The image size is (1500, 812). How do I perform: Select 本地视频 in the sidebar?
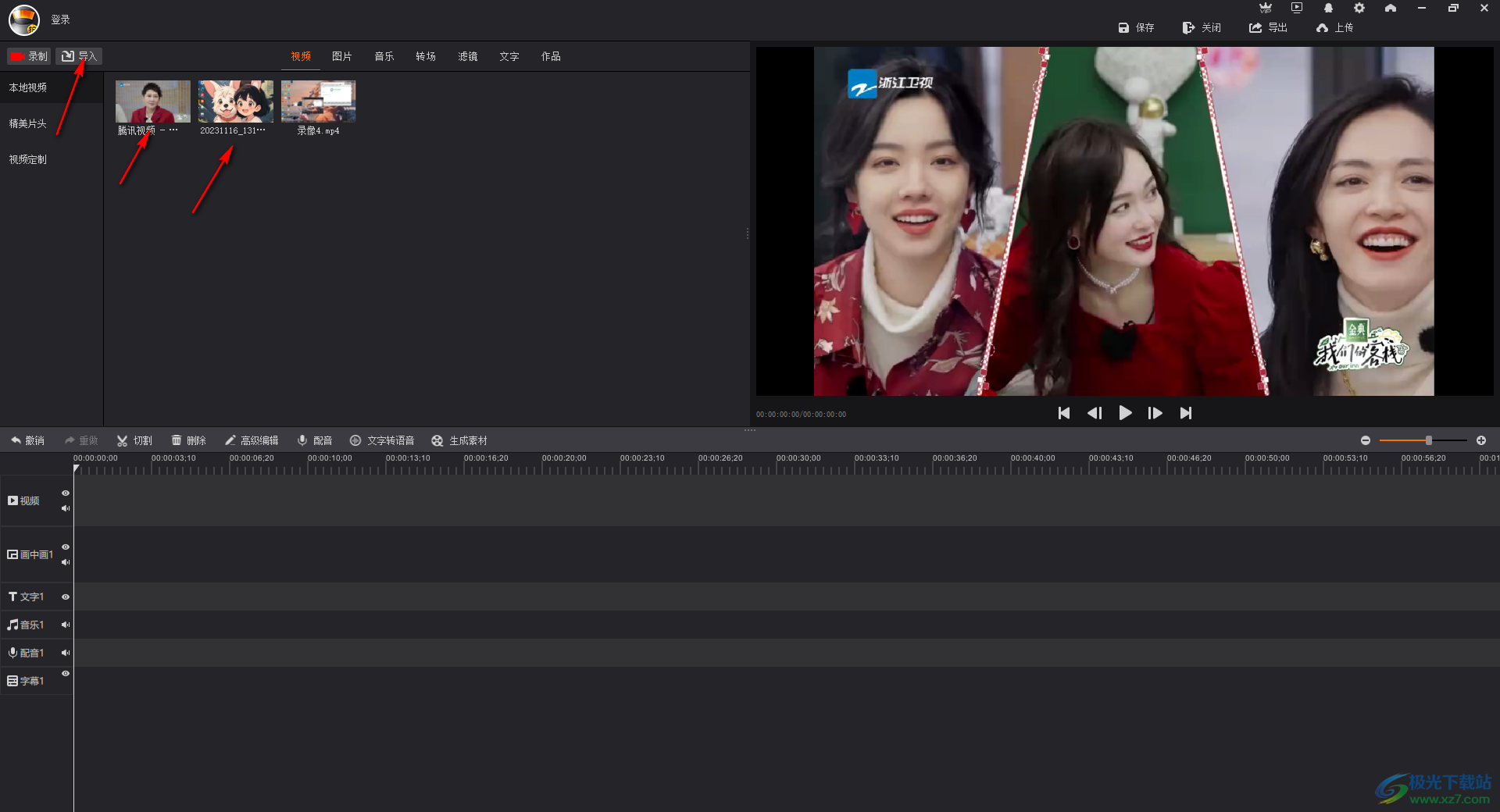(52, 87)
